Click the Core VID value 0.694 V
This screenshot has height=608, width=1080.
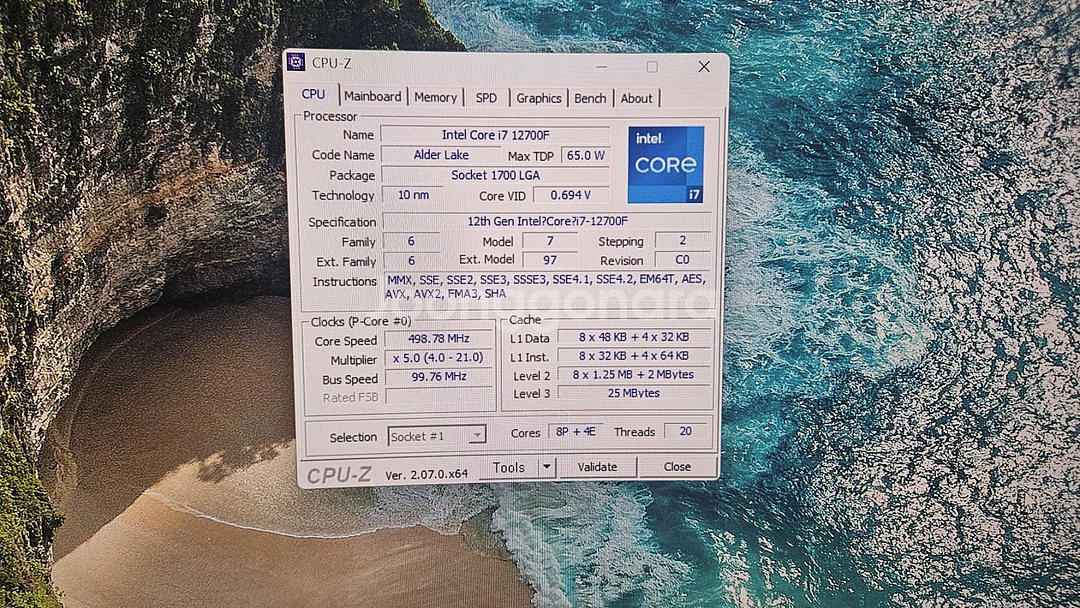[571, 196]
